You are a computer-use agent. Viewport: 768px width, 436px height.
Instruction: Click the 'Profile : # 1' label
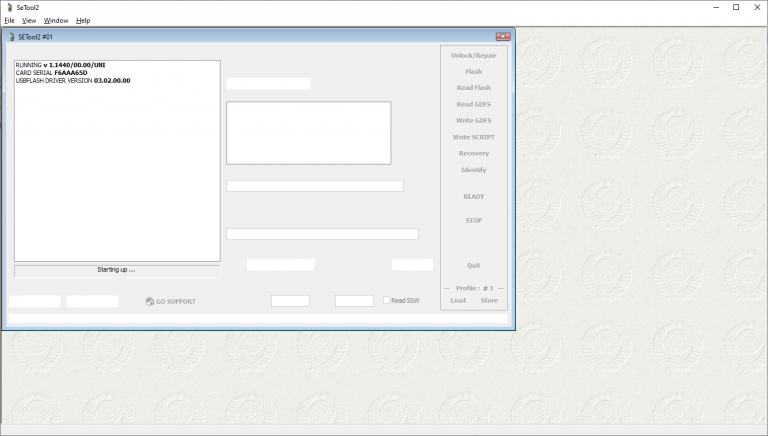[474, 288]
